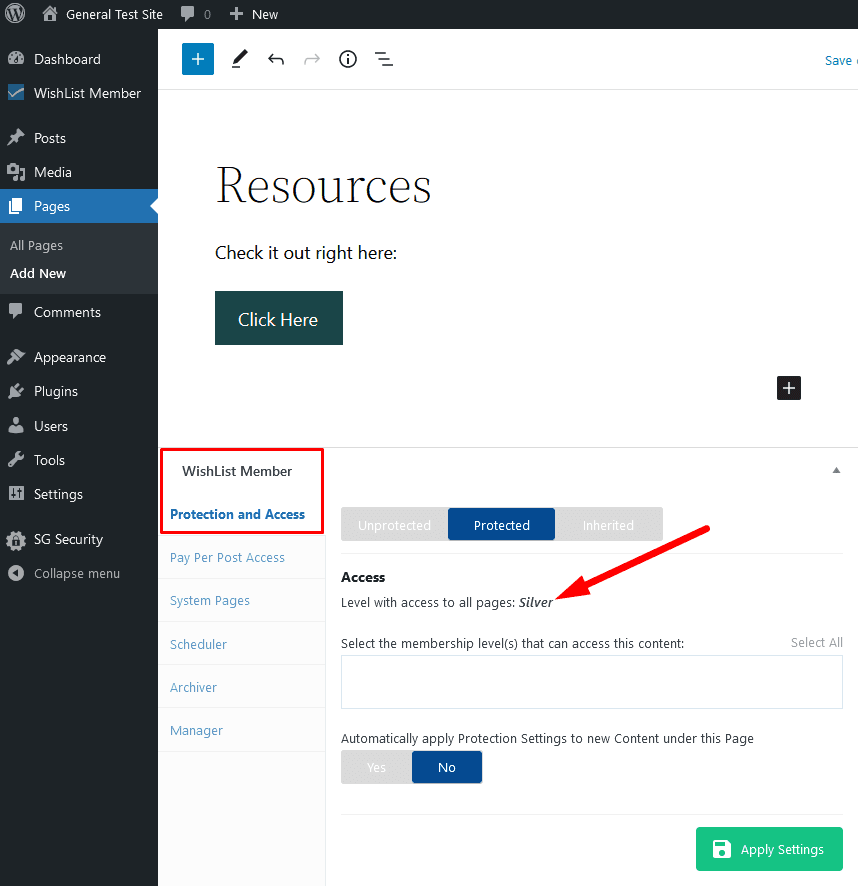Click the WishList Member sidebar icon
Viewport: 858px width, 886px height.
(16, 92)
